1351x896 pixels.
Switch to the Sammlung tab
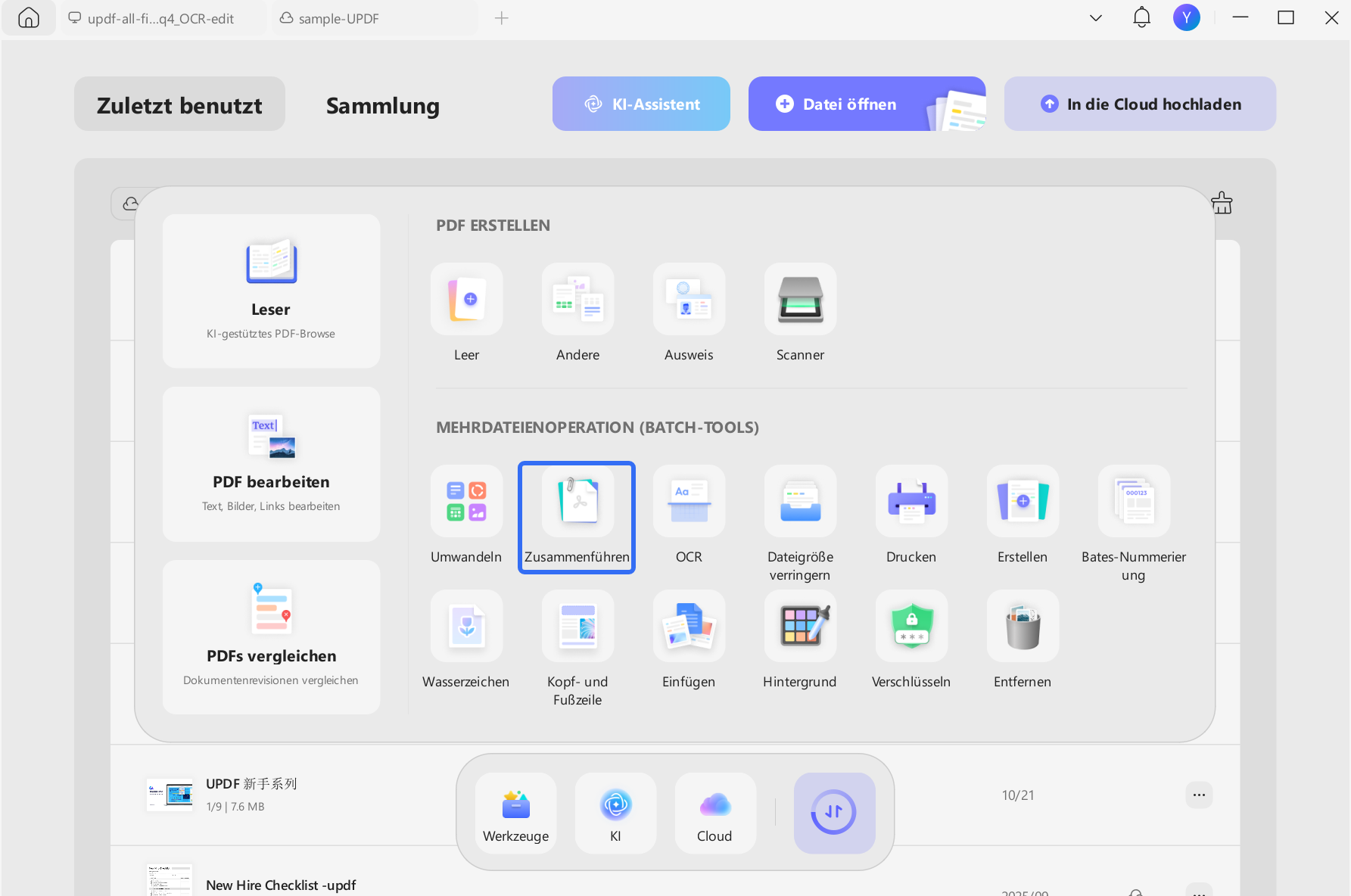coord(383,105)
